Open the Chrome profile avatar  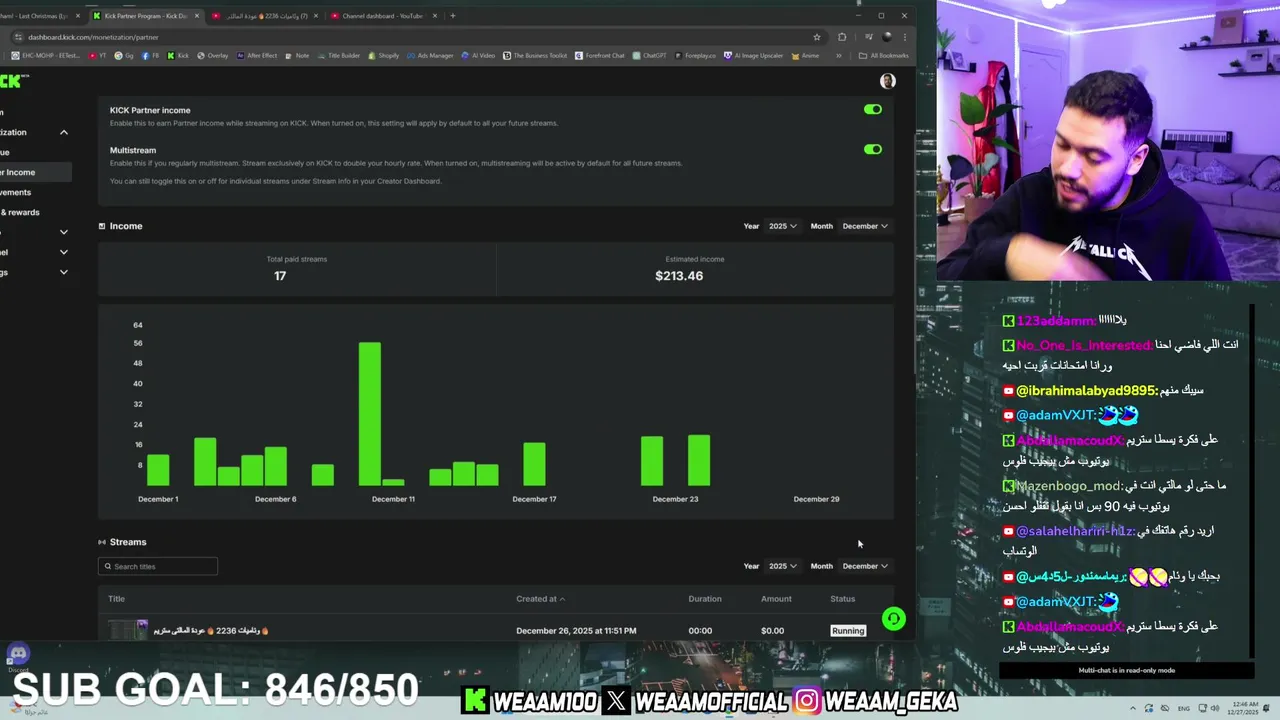887,37
